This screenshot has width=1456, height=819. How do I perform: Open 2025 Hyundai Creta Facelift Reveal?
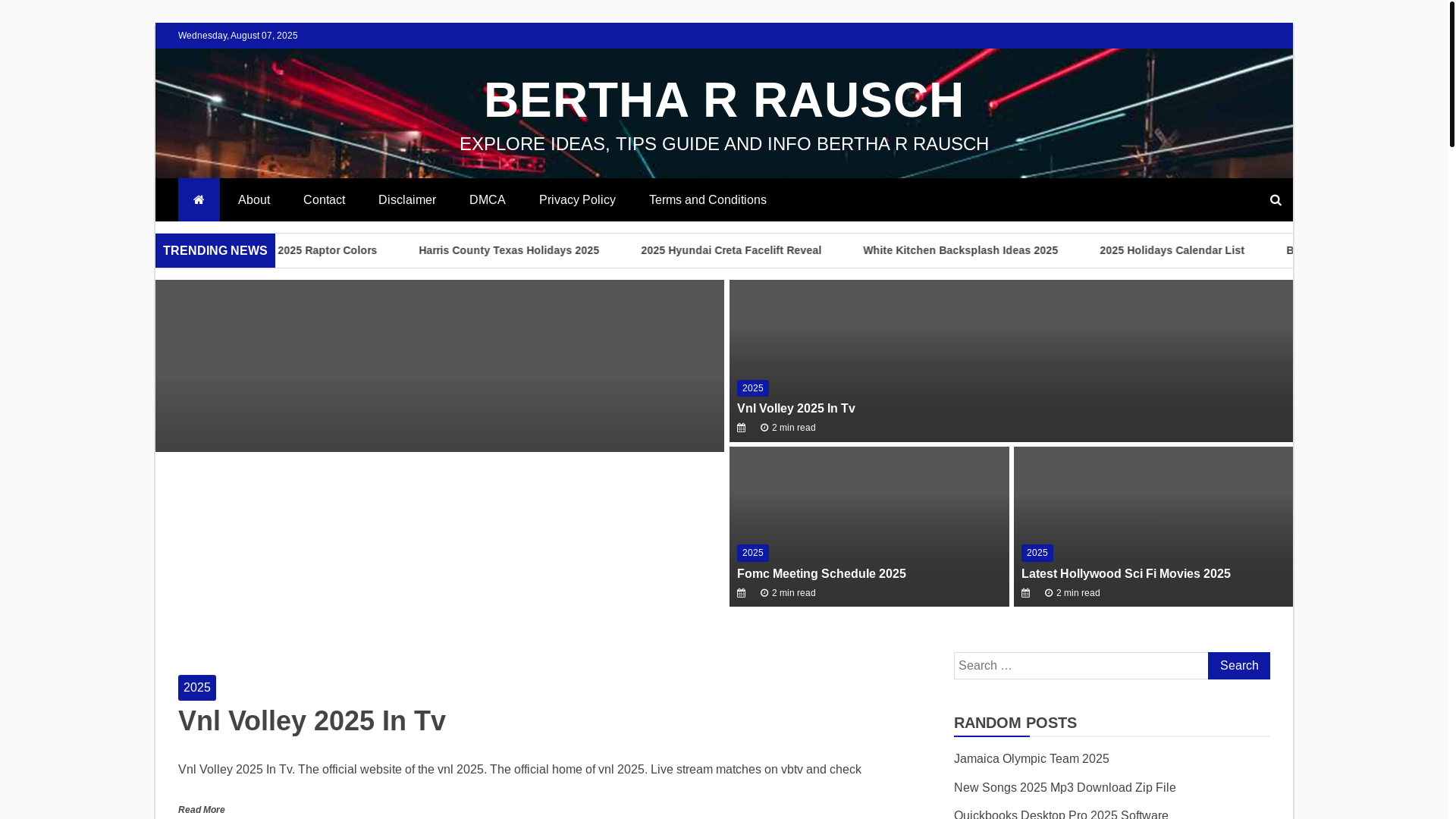point(731,250)
